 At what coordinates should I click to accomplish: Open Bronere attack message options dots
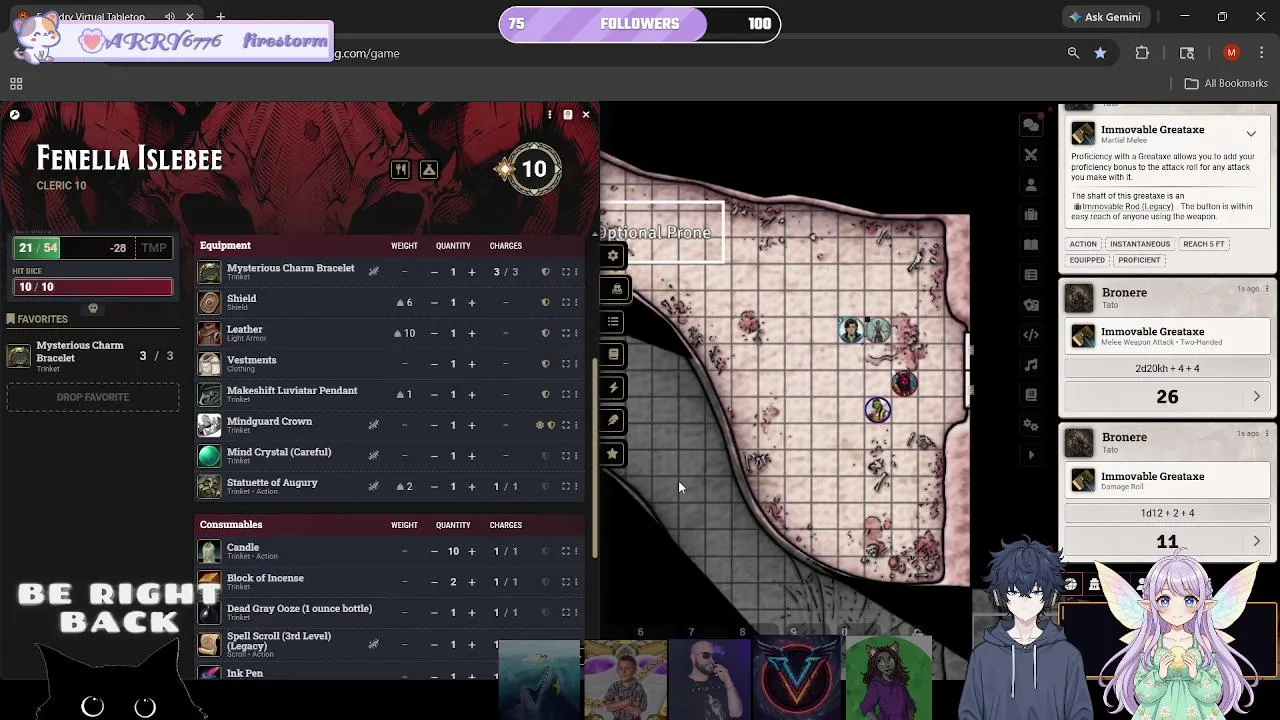[1267, 289]
